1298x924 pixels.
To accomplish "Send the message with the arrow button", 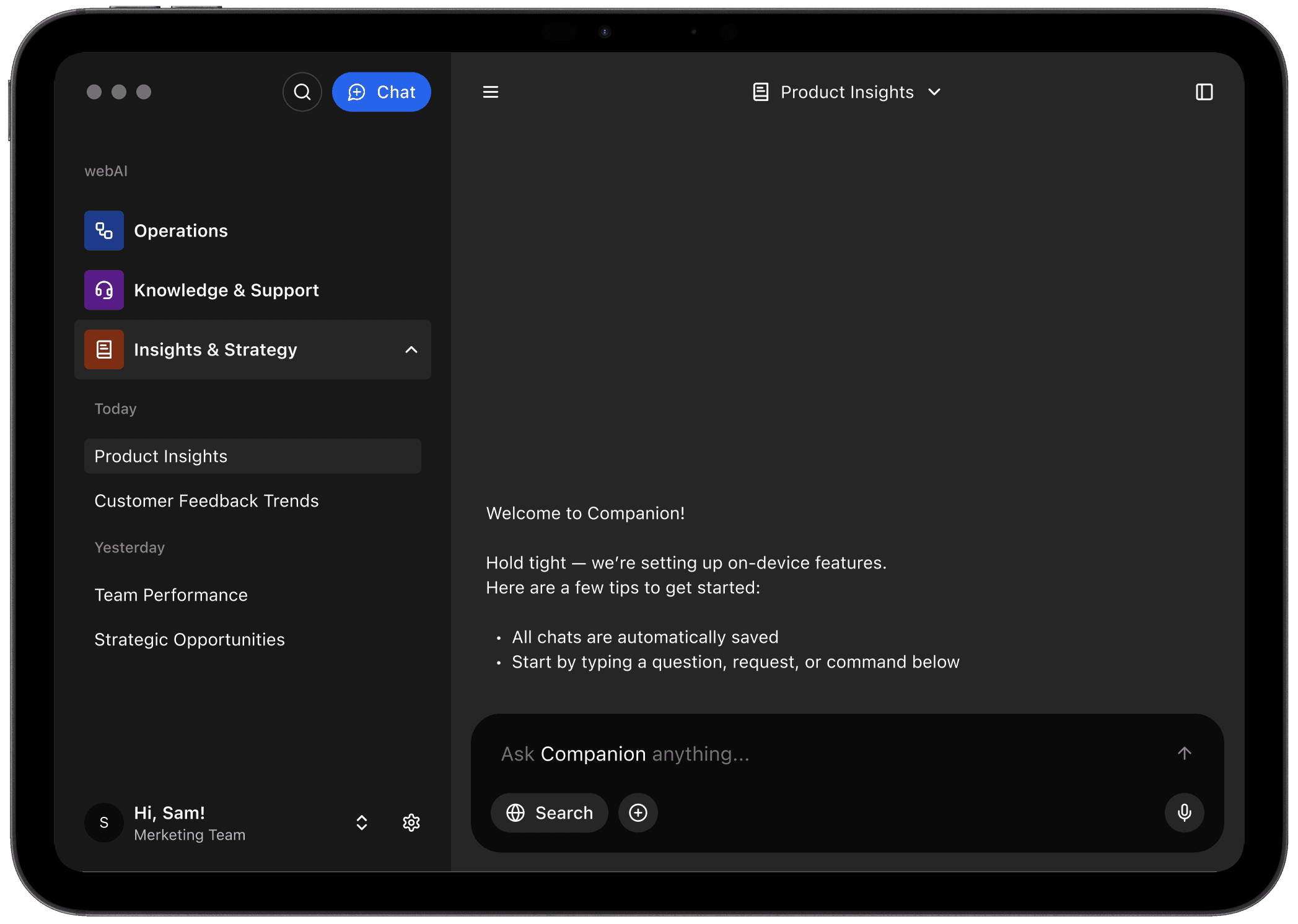I will [1184, 753].
